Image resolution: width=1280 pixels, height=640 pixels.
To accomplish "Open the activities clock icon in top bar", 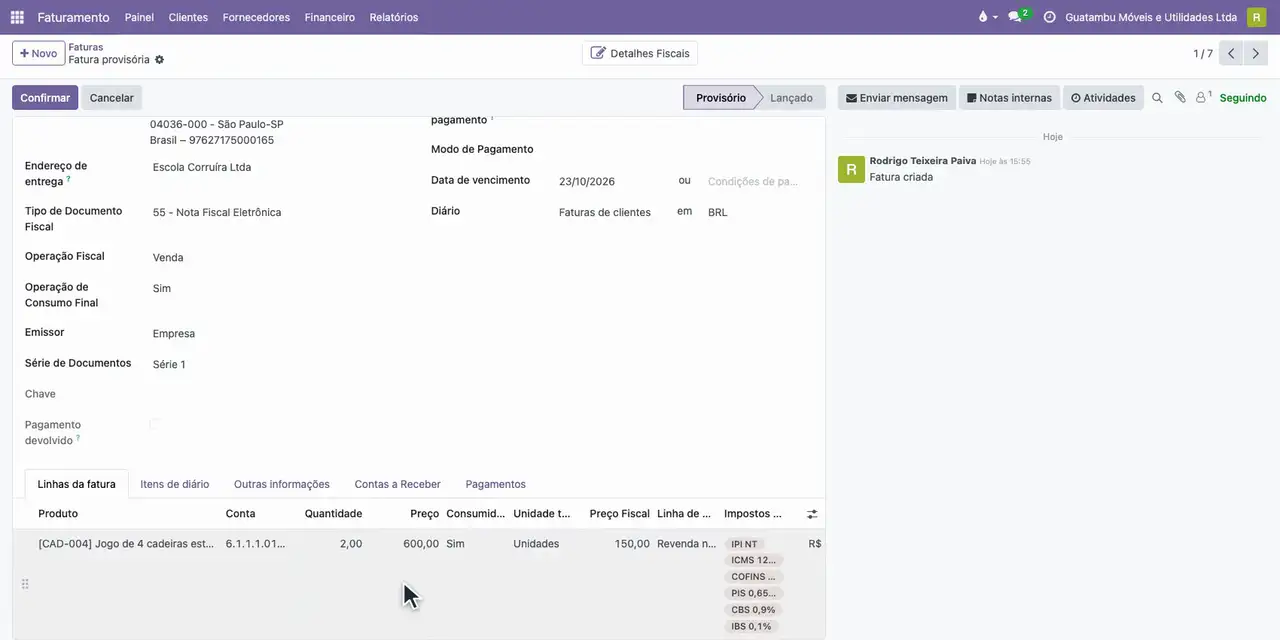I will [x=1049, y=17].
